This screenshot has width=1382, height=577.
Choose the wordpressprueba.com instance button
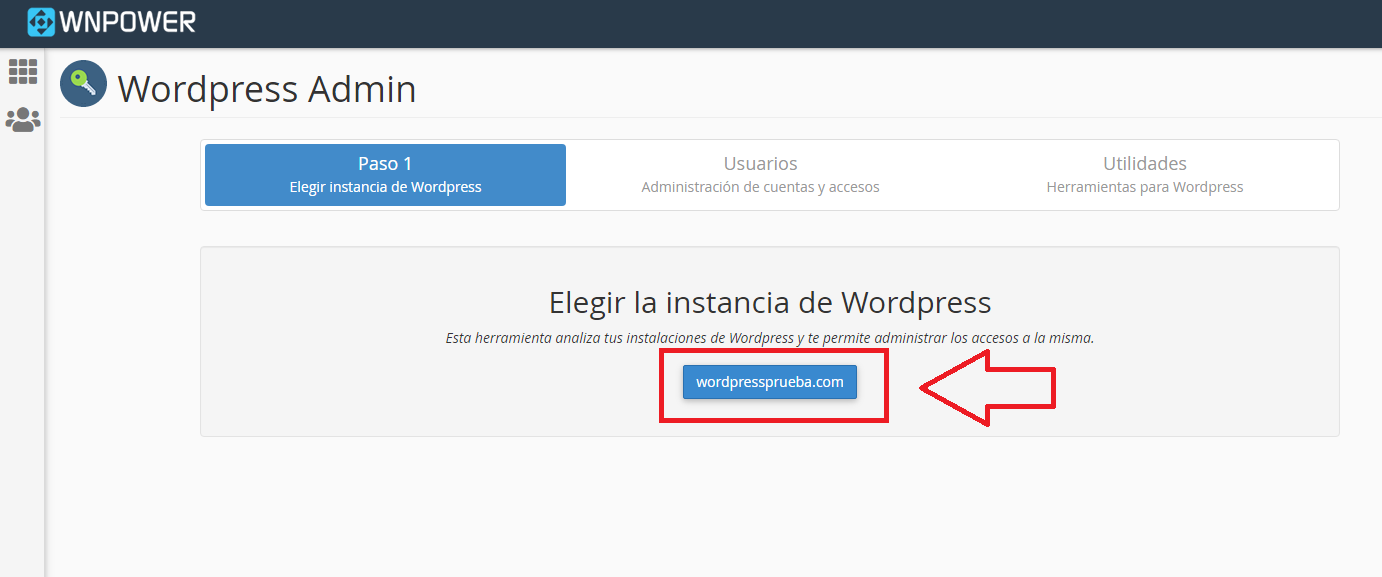click(x=770, y=382)
